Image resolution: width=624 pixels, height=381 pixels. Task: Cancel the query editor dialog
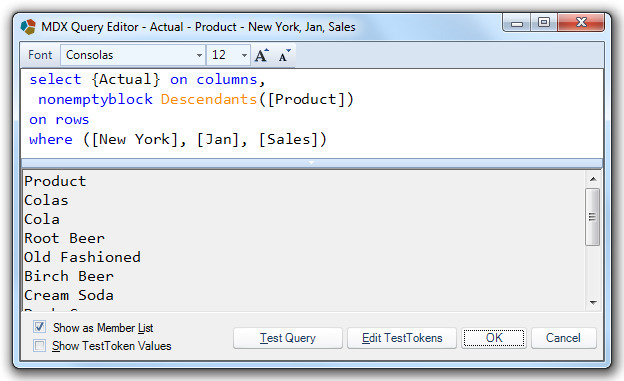click(564, 338)
